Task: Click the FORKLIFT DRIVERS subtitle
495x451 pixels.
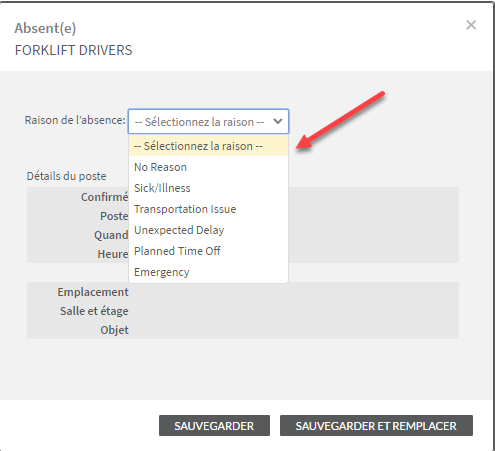Action: click(x=74, y=50)
